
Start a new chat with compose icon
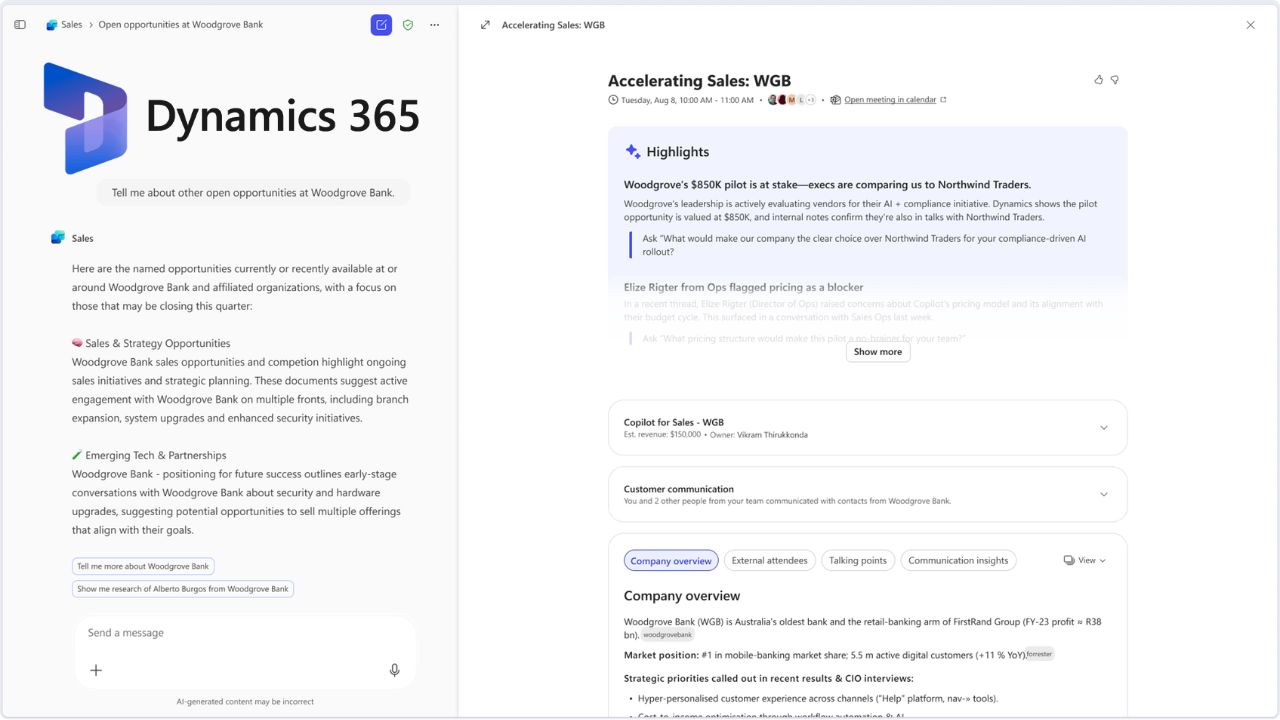point(381,25)
